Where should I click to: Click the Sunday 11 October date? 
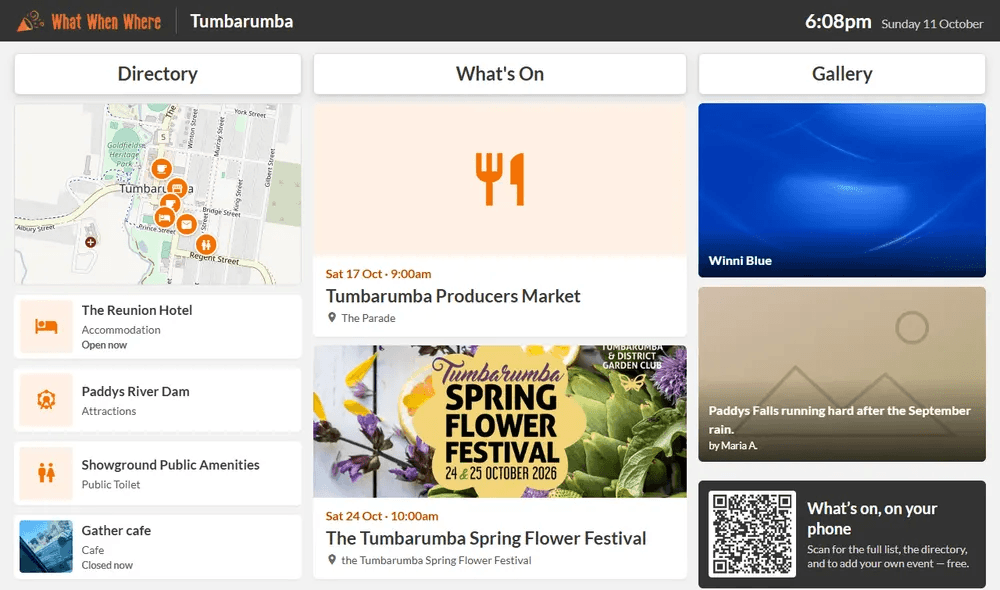coord(932,24)
